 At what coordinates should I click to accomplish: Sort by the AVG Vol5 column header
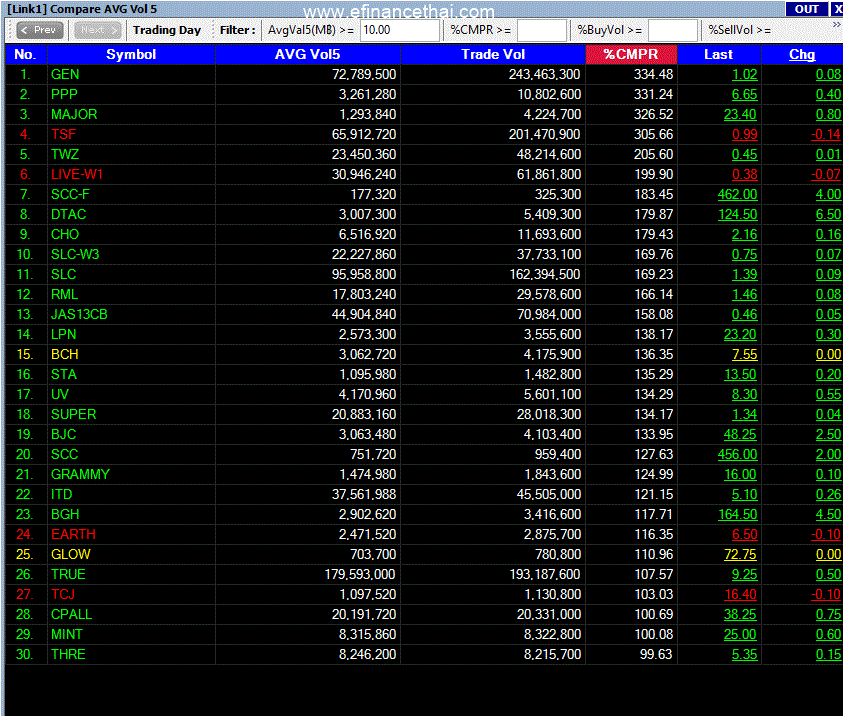coord(308,54)
